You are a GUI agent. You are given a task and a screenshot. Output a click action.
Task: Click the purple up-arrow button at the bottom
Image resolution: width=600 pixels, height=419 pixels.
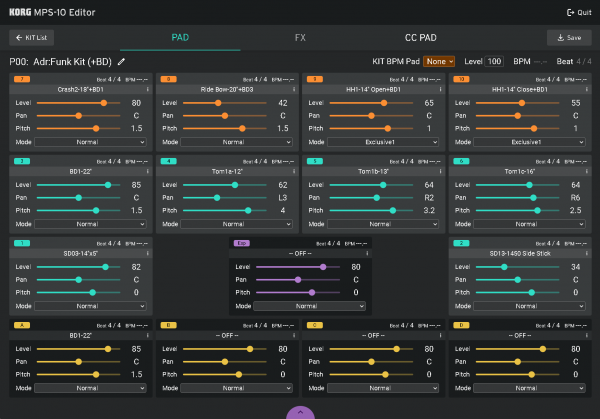click(x=300, y=412)
